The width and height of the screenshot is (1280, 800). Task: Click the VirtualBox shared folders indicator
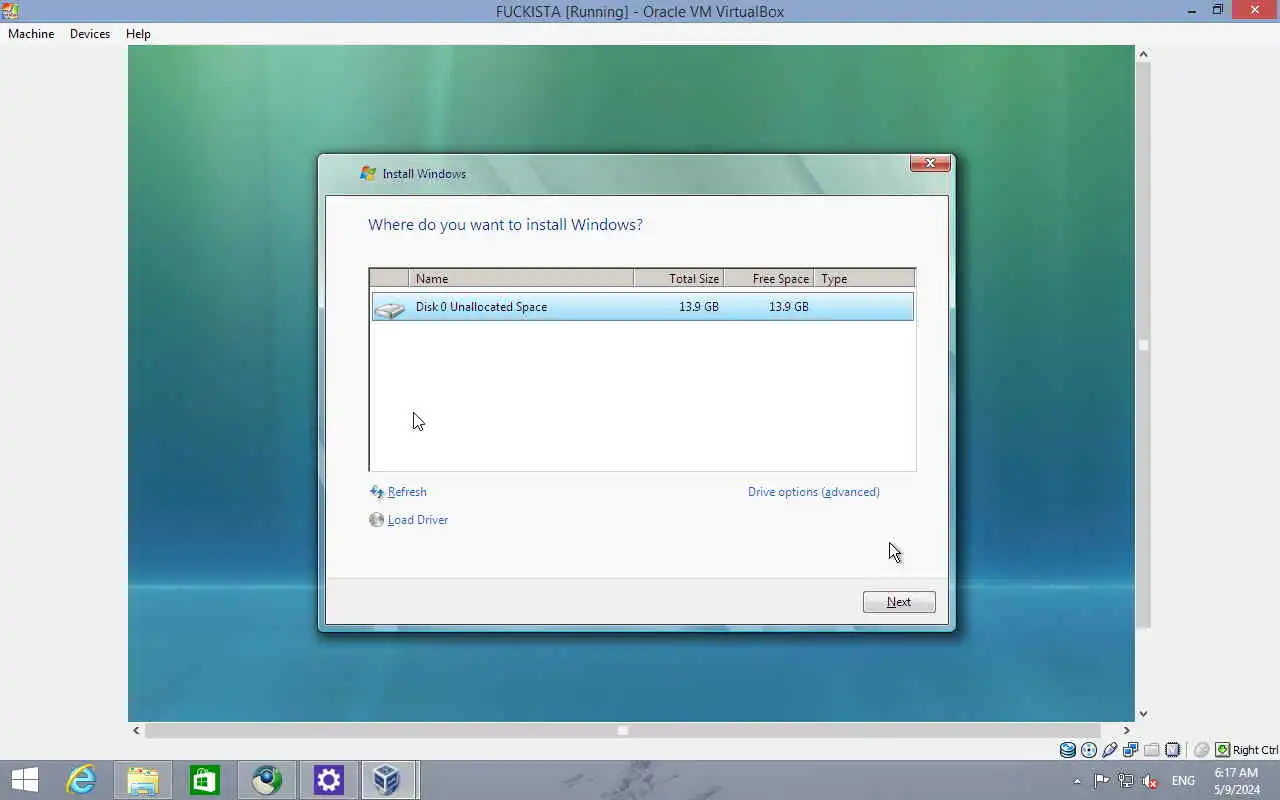pos(1152,750)
